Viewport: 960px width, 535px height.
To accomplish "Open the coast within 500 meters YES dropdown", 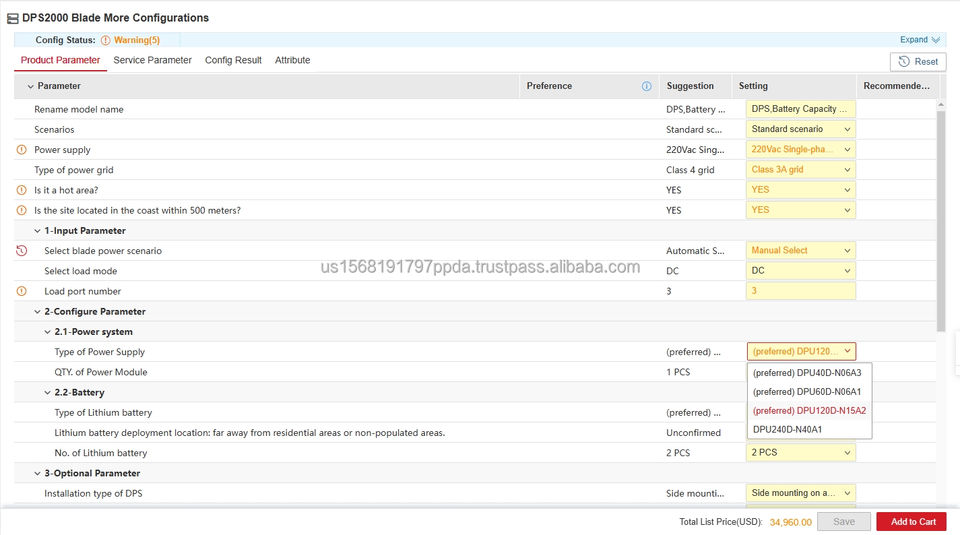I will coord(801,210).
